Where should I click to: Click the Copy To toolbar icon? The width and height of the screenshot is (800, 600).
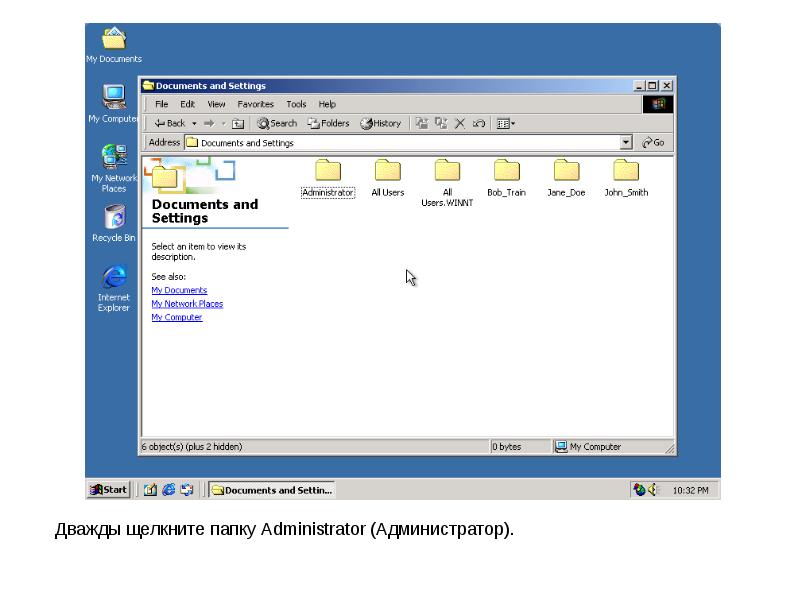point(441,124)
